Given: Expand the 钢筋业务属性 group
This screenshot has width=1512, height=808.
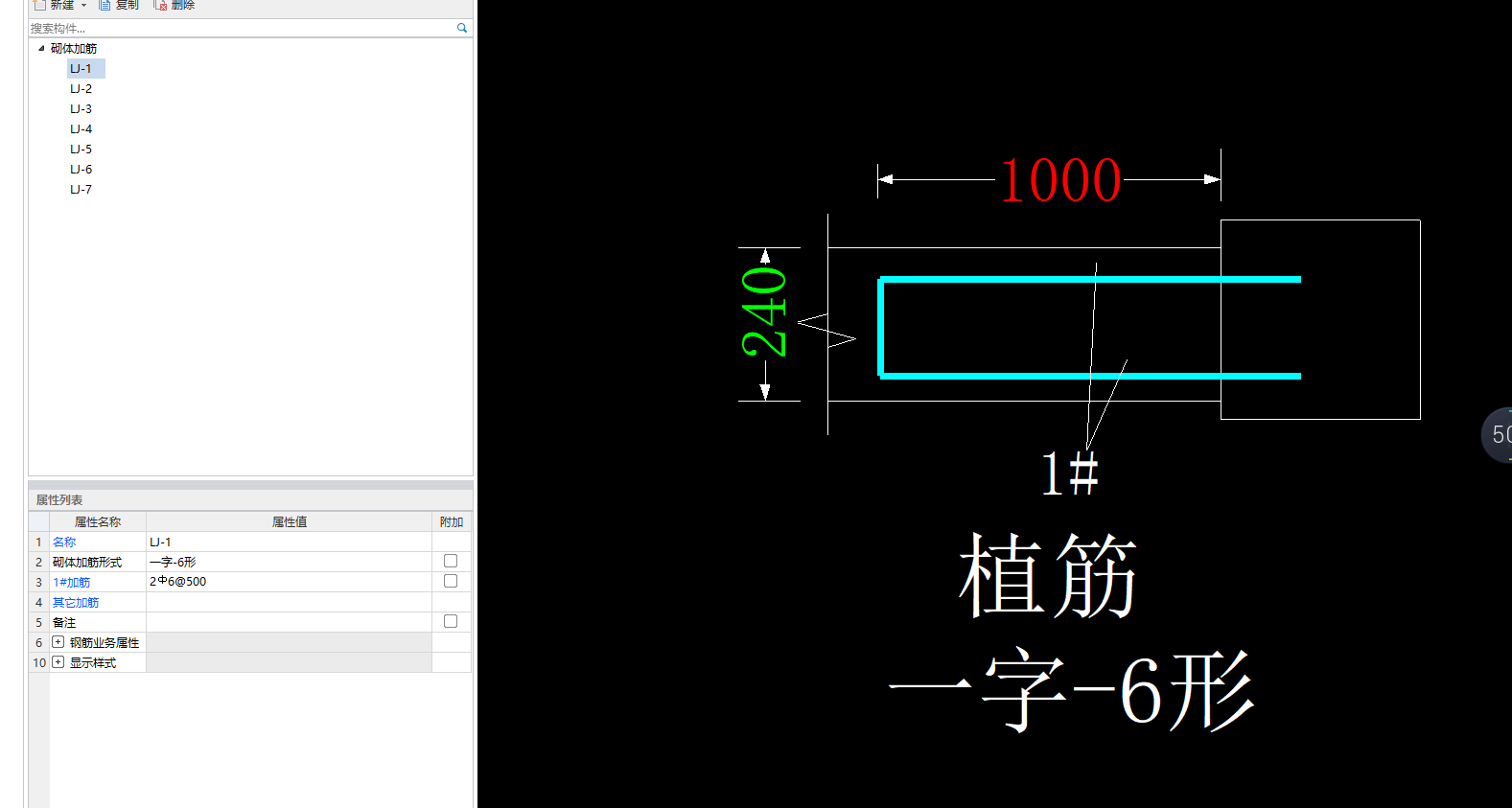Looking at the screenshot, I should click(x=58, y=642).
